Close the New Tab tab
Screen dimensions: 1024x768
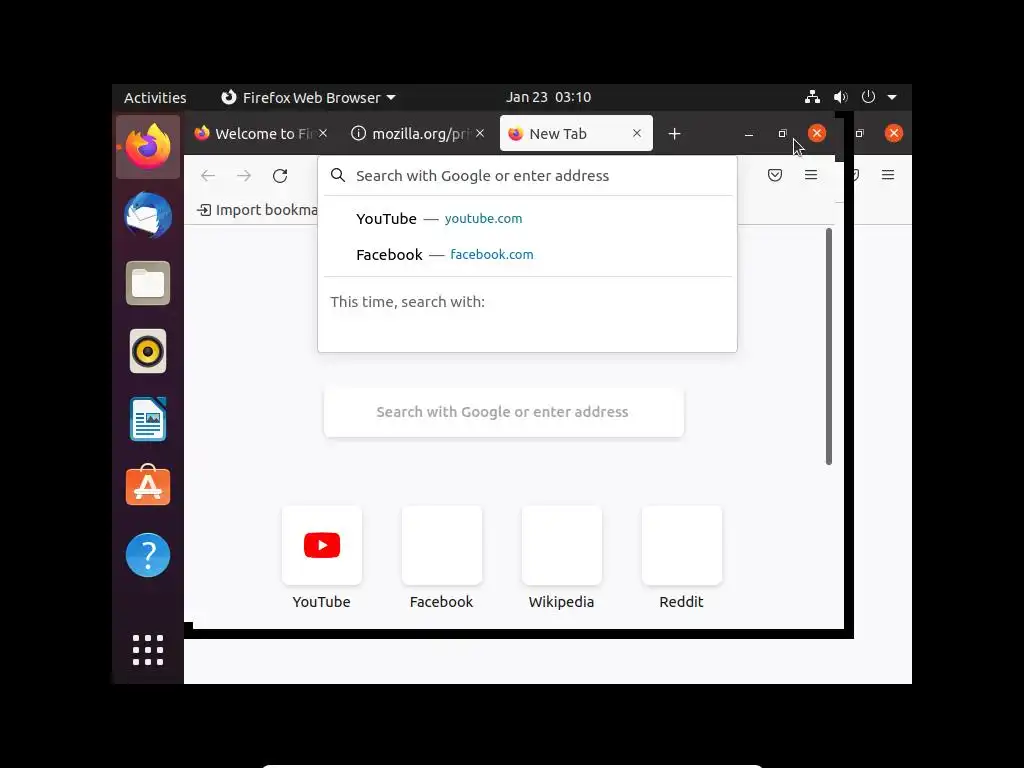pyautogui.click(x=637, y=133)
